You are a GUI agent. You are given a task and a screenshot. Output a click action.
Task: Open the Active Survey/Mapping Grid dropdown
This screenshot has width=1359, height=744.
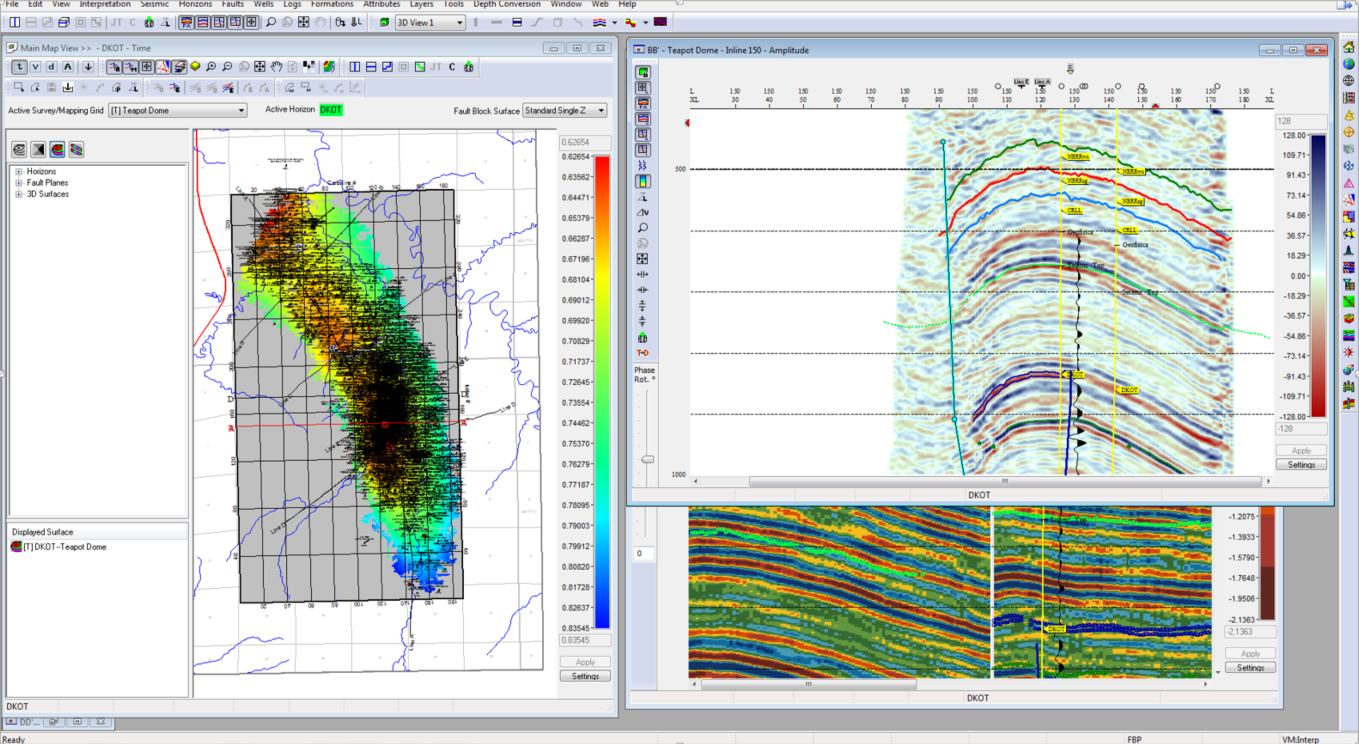pos(177,110)
